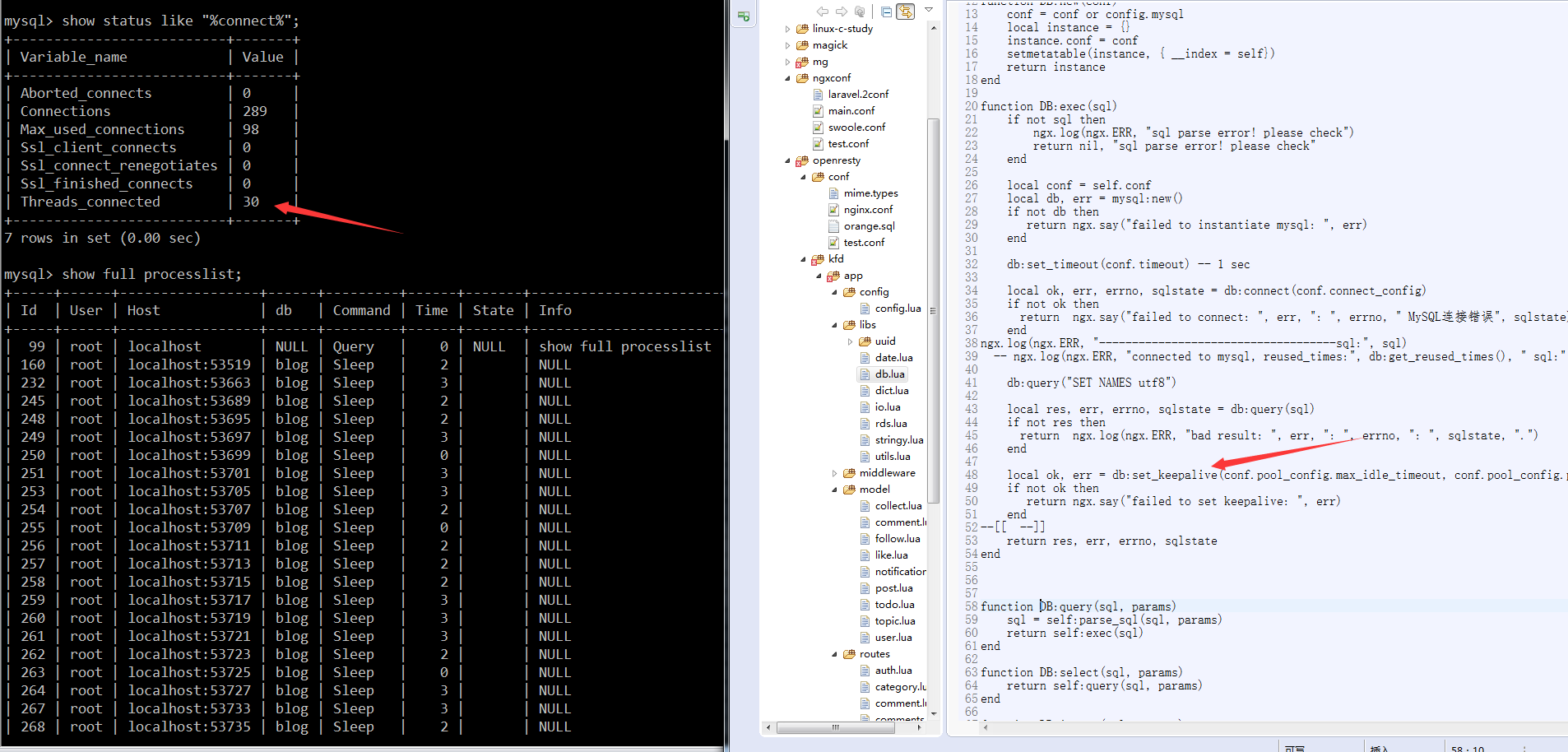Select user.lua file
Viewport: 1568px width, 752px height.
coord(893,638)
